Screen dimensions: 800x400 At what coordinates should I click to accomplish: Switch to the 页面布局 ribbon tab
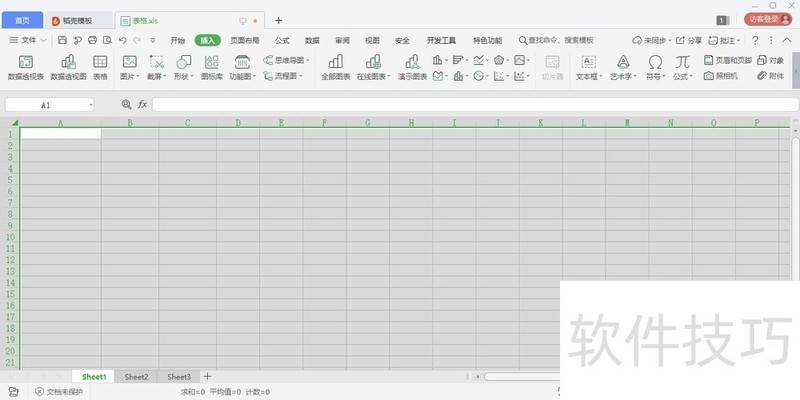tap(244, 40)
